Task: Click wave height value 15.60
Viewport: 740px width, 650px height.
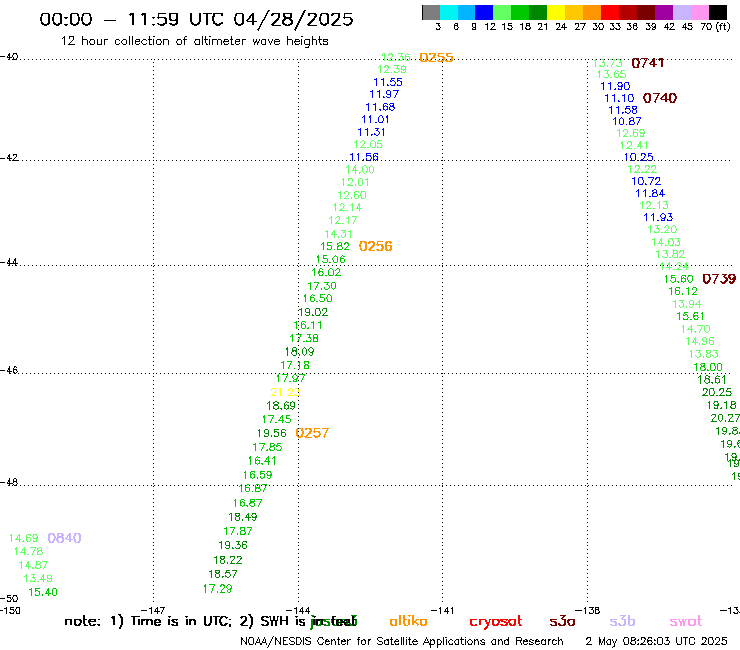Action: pyautogui.click(x=679, y=279)
